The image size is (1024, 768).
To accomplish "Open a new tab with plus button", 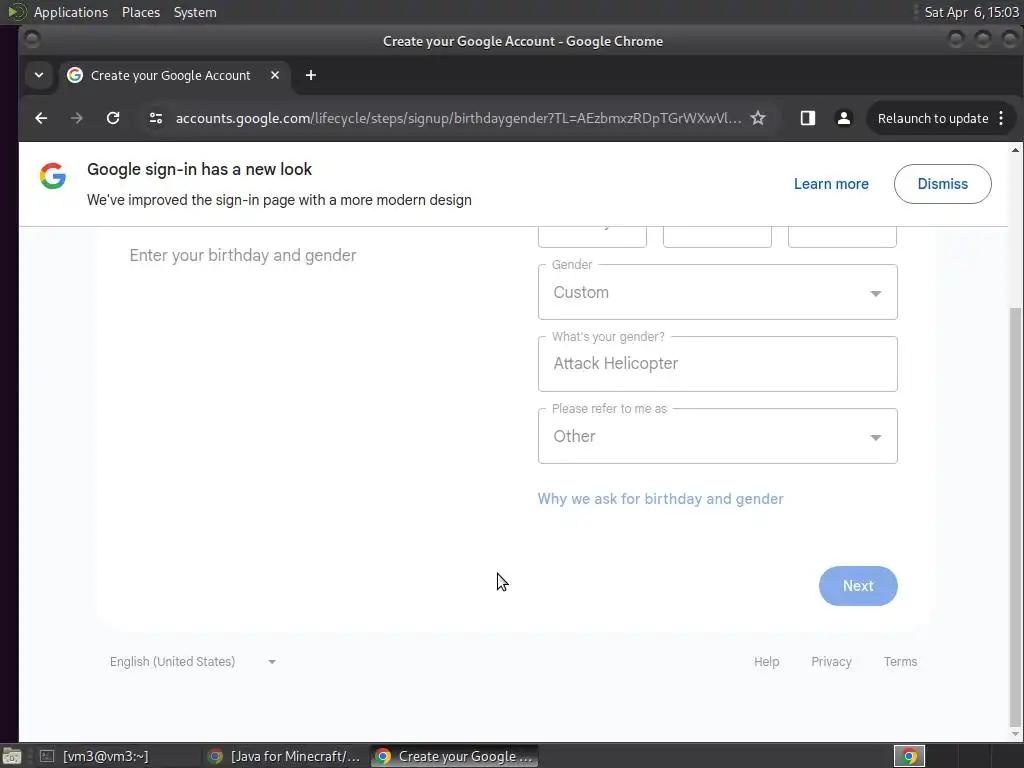I will click(x=311, y=75).
